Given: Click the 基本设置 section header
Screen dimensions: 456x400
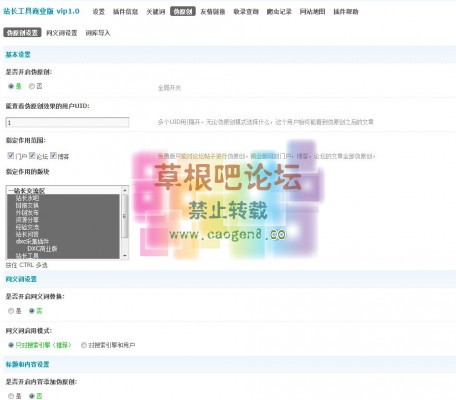Looking at the screenshot, I should point(18,54).
